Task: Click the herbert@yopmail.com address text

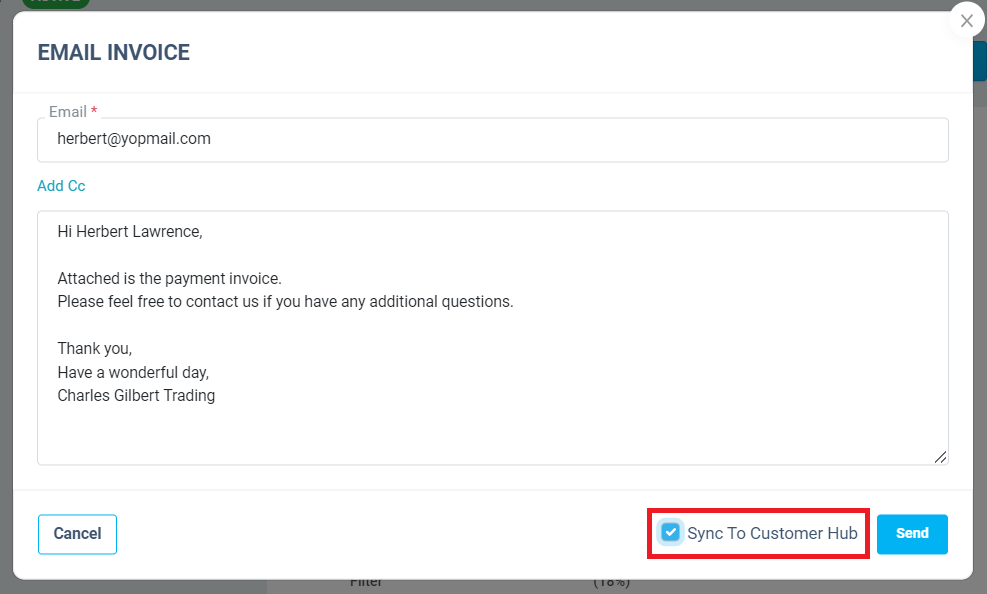Action: (x=134, y=139)
